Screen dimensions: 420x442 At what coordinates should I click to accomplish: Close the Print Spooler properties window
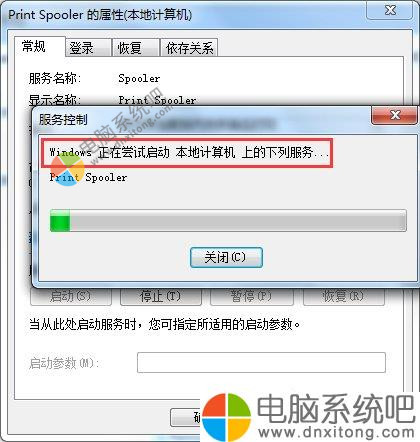click(x=390, y=10)
